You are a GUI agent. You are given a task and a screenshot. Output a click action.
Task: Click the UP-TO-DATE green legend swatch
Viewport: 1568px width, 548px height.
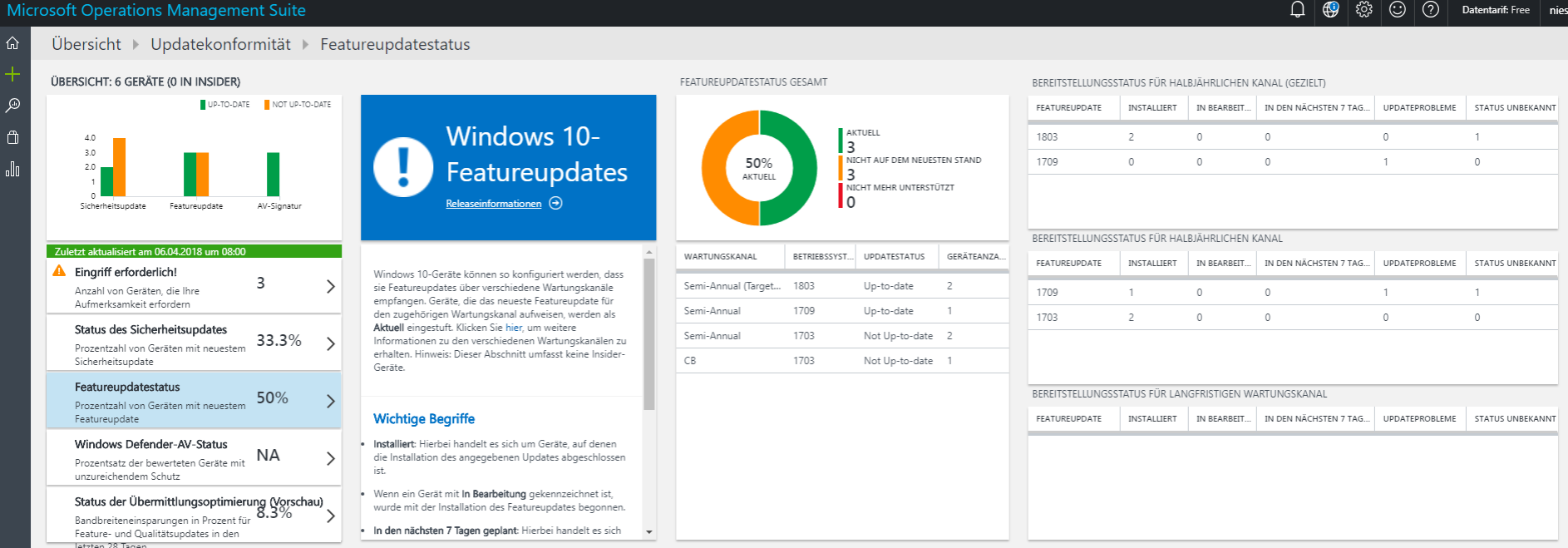pos(203,105)
